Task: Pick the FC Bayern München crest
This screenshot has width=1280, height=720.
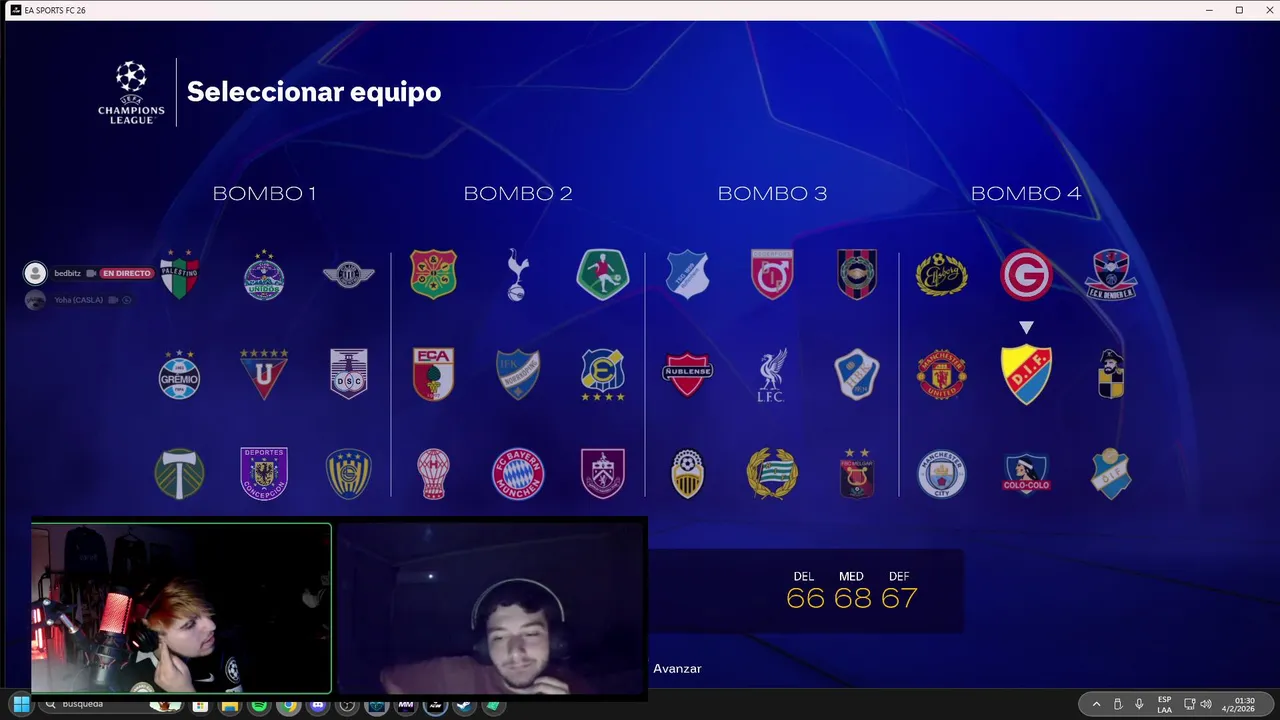Action: tap(518, 474)
